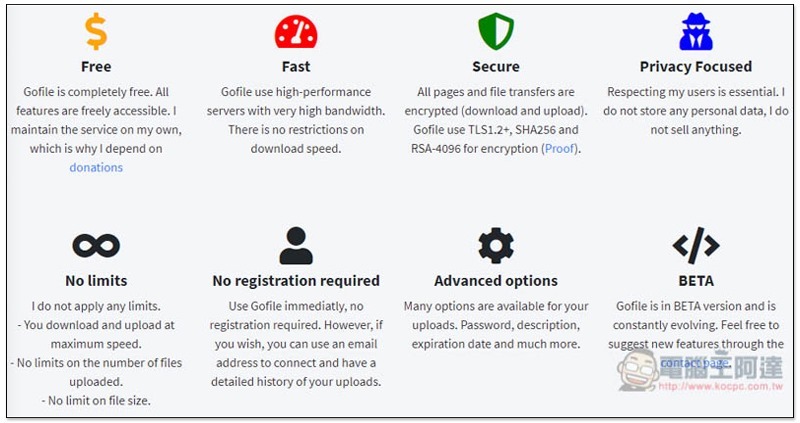
Task: Open the donations link
Action: (96, 167)
